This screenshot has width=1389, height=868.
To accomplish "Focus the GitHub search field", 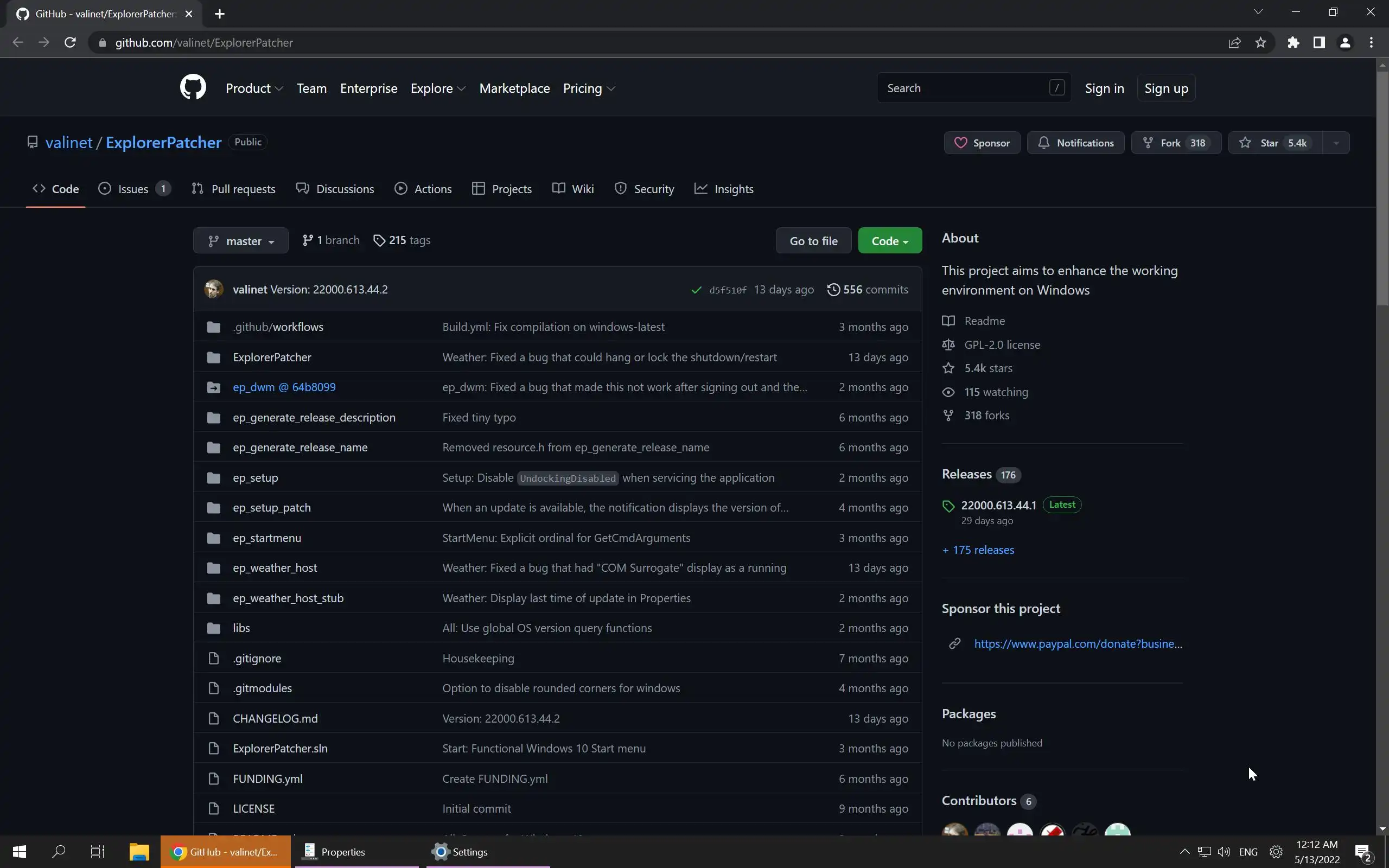I will coord(964,88).
